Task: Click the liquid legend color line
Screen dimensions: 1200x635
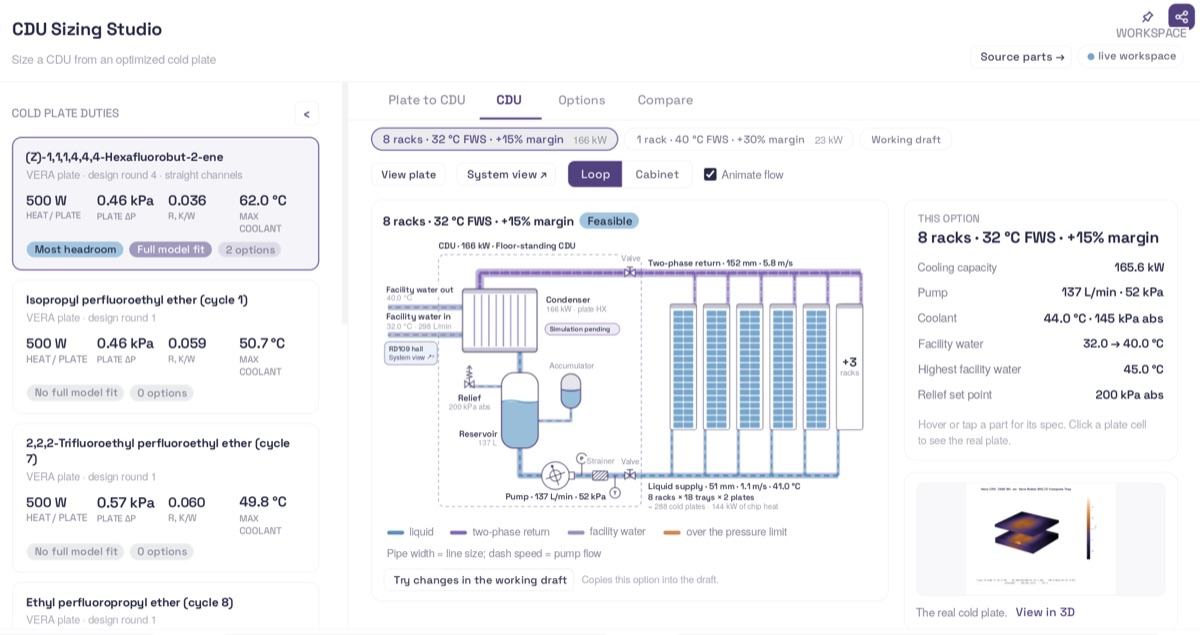Action: coord(395,532)
